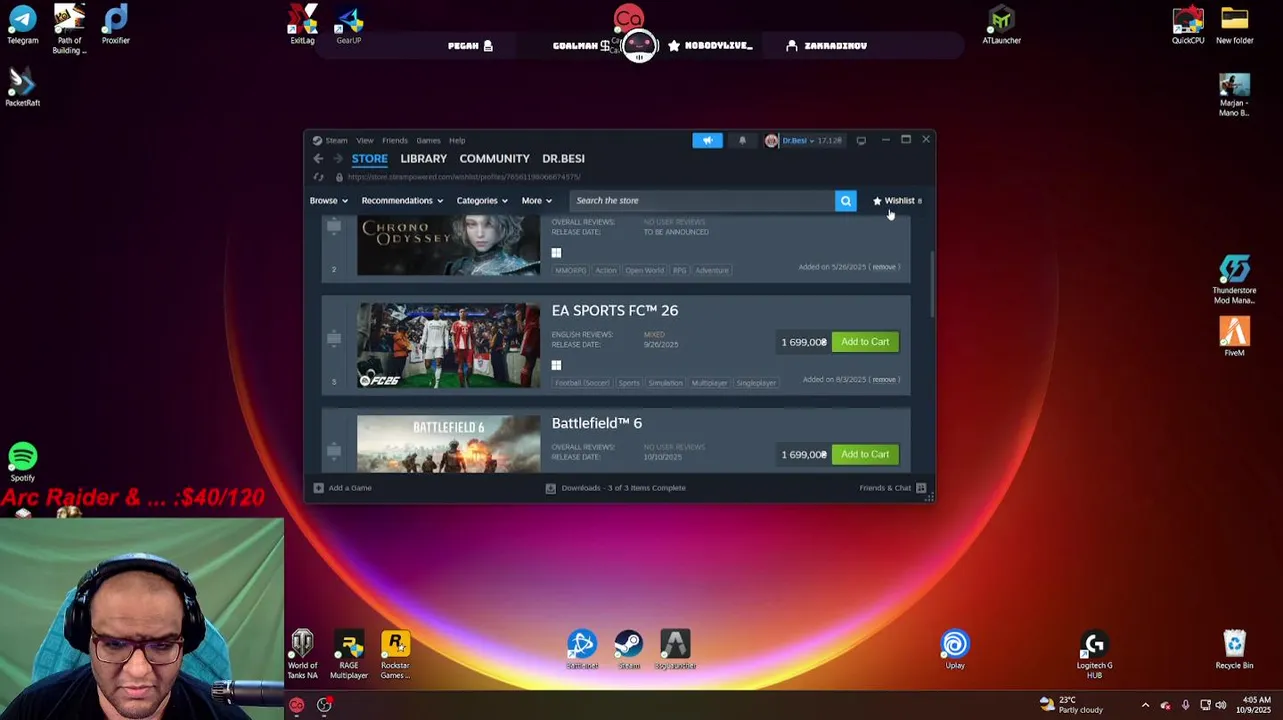This screenshot has width=1283, height=720.
Task: Click the Steam back navigation arrow
Action: pos(318,158)
